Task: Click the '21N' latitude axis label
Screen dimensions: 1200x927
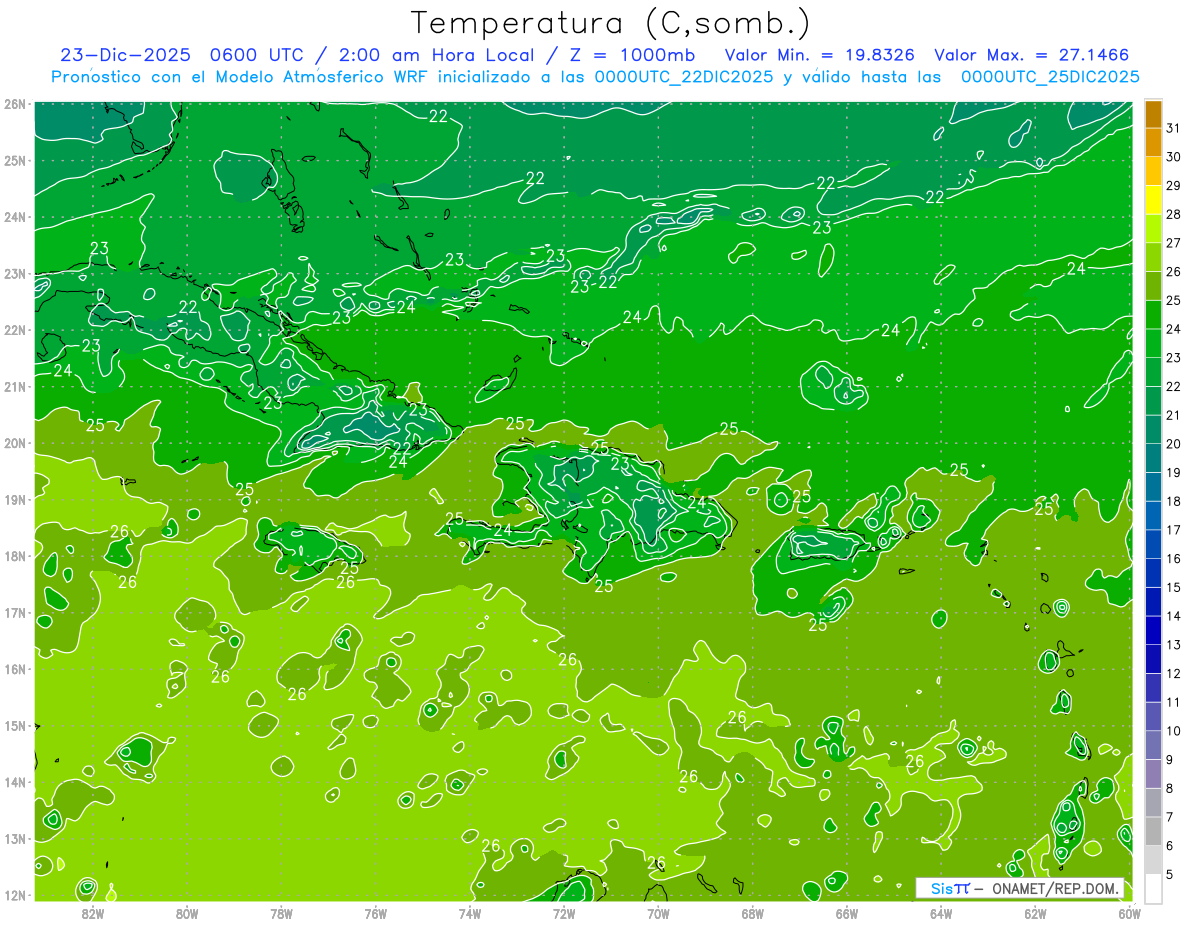Action: [x=15, y=386]
